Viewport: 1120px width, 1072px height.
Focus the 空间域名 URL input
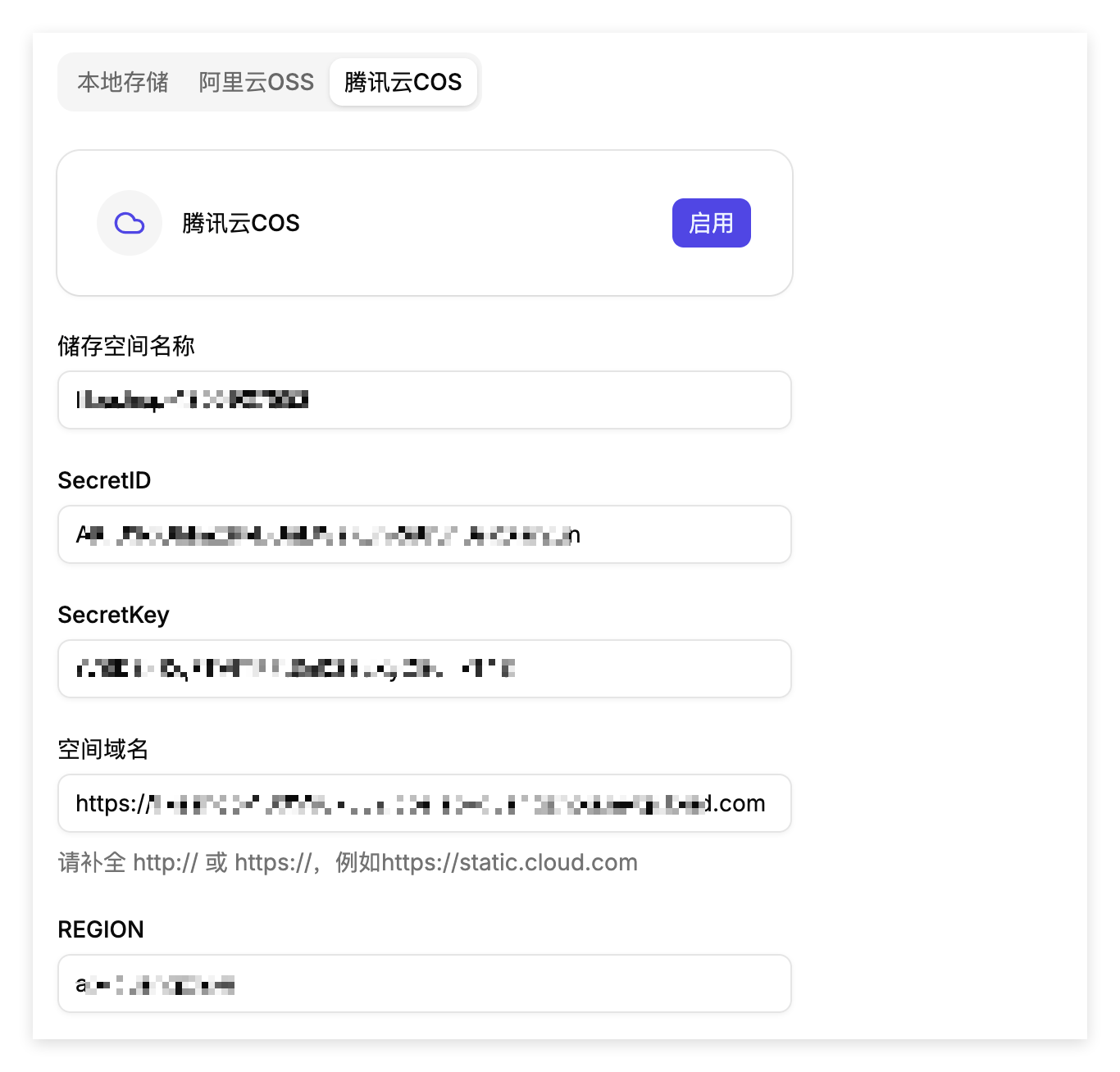point(425,803)
